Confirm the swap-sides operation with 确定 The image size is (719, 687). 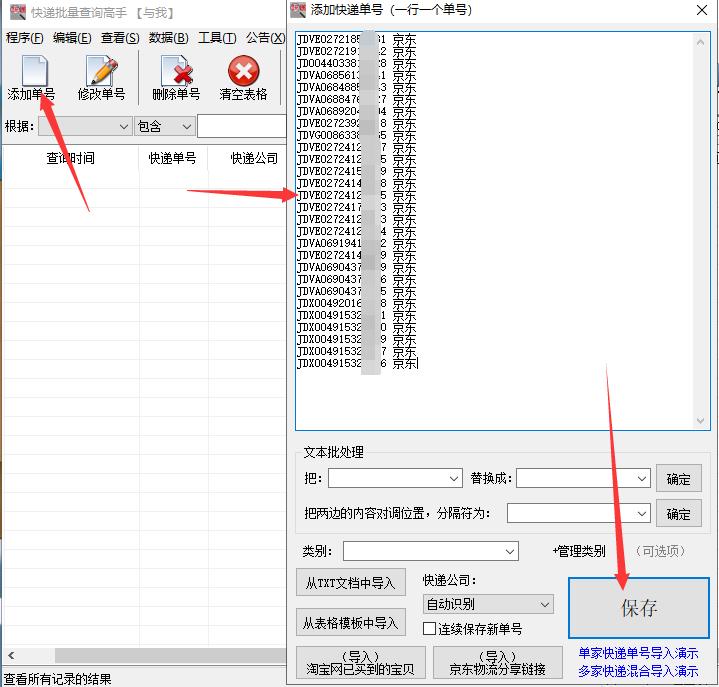point(679,514)
